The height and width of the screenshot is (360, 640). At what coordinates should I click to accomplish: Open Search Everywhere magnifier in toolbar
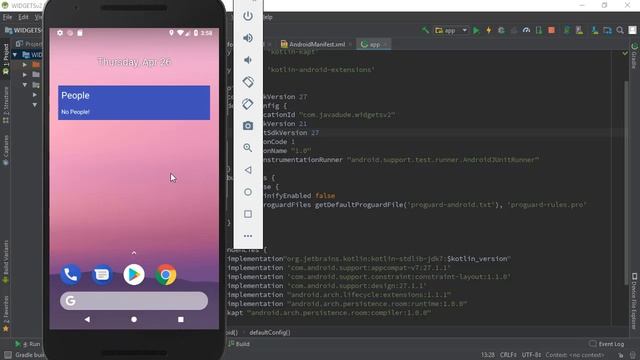(x=620, y=30)
